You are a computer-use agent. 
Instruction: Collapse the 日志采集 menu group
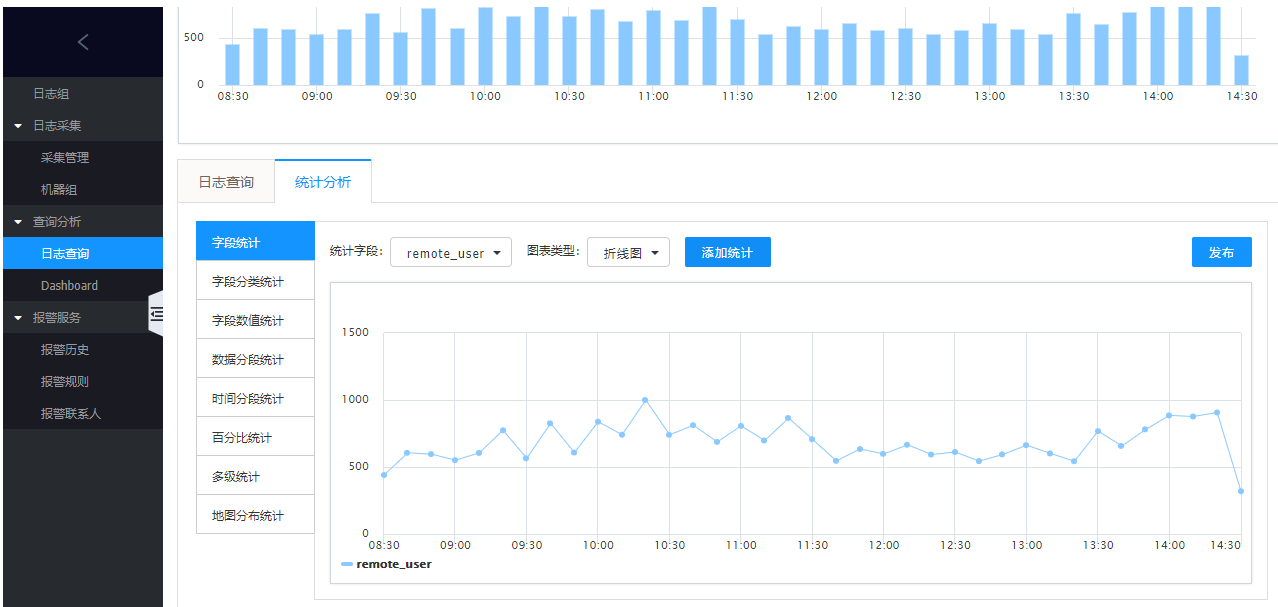coord(18,126)
